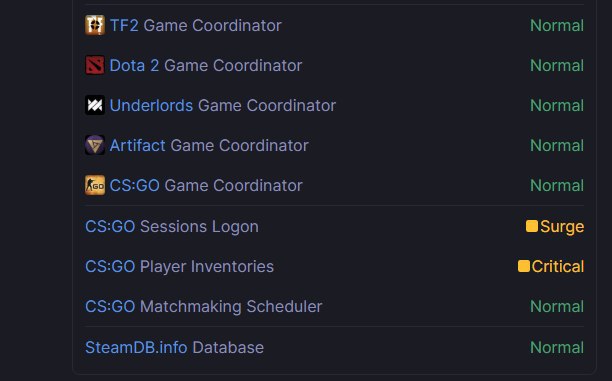Click the Artifact game icon
This screenshot has height=381, width=612.
click(95, 145)
